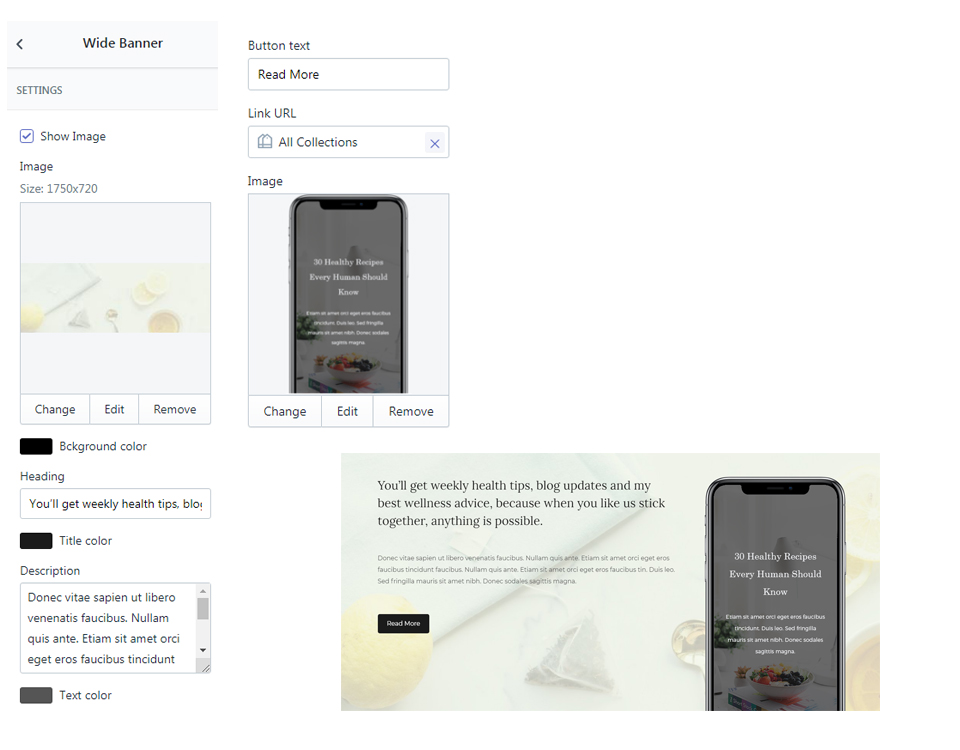Remove the phone mockup image

pyautogui.click(x=411, y=411)
